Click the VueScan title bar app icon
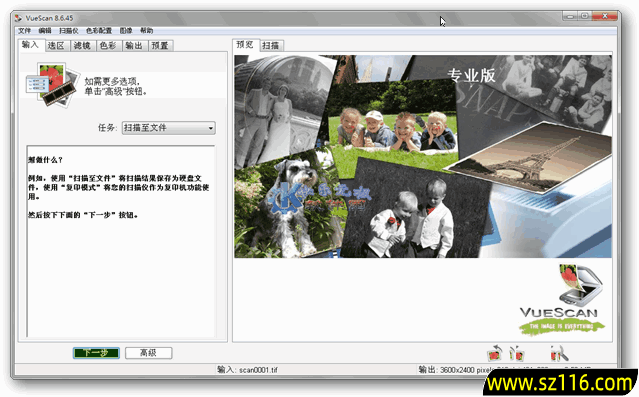Image resolution: width=639 pixels, height=397 pixels. (x=18, y=18)
